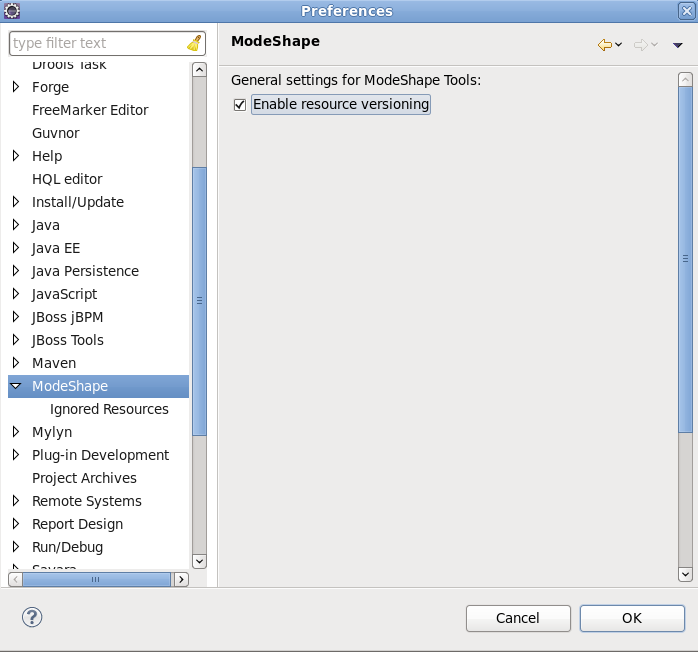Viewport: 698px width, 652px height.
Task: Click right pane scrollbar down arrow
Action: coord(685,574)
